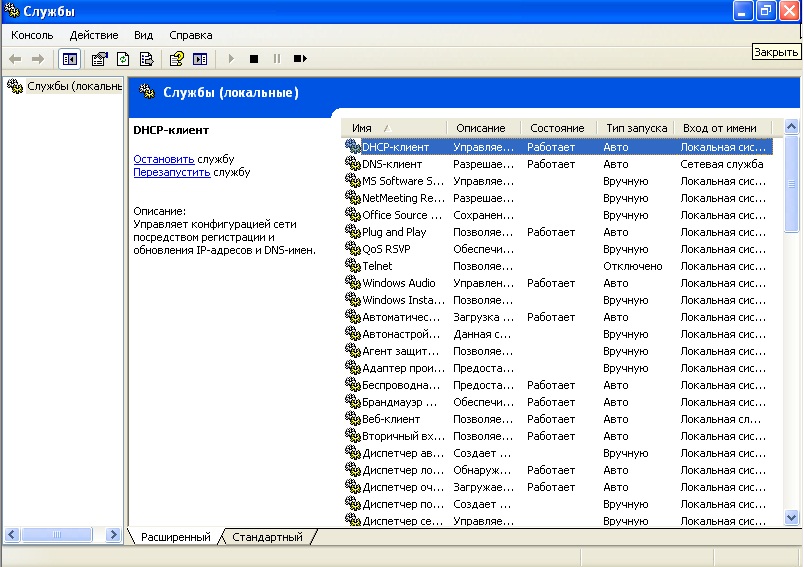804x567 pixels.
Task: Click the vertical scrollbar thumb
Action: (x=791, y=184)
